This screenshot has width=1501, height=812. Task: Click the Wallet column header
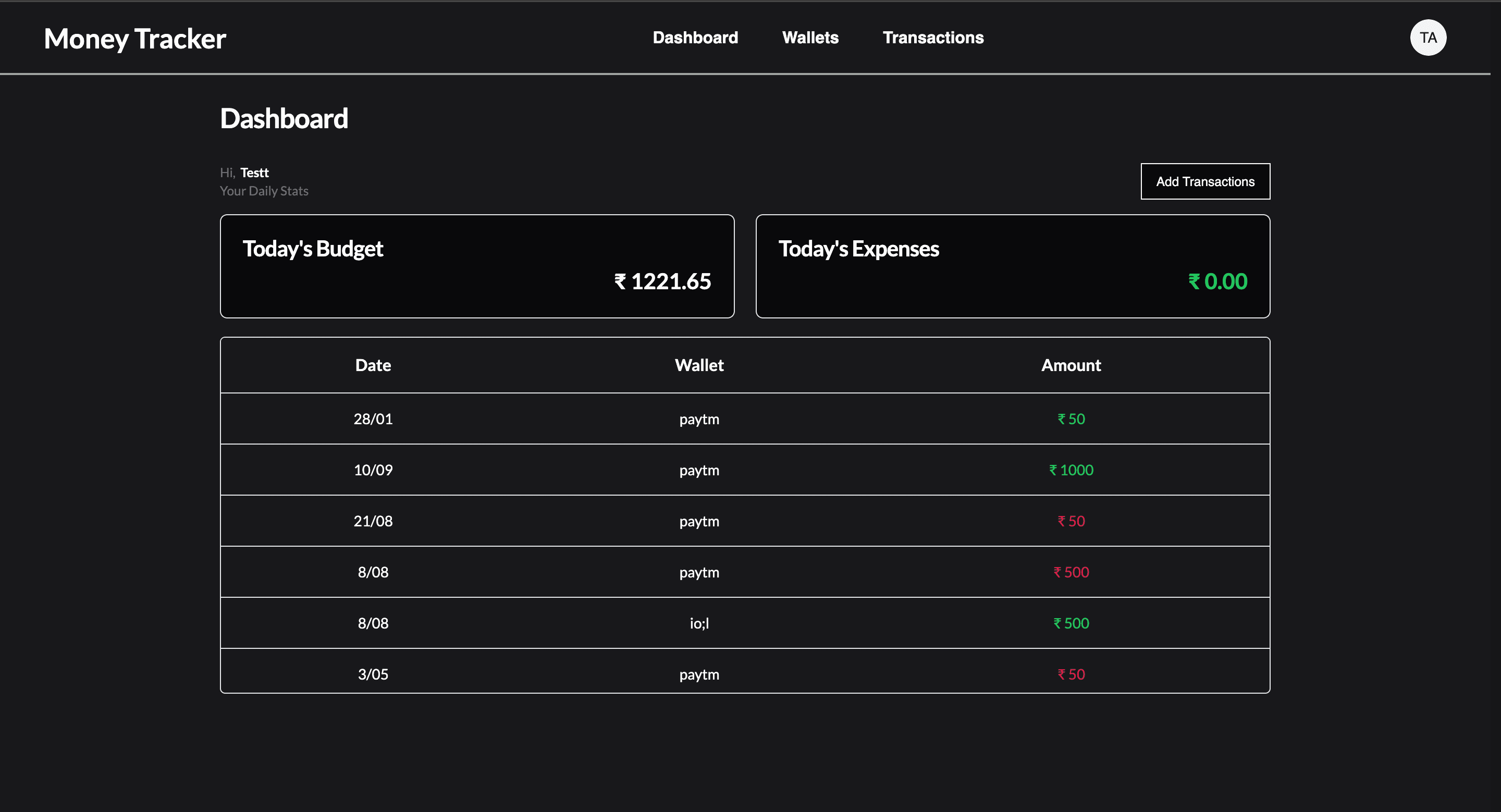pyautogui.click(x=699, y=365)
